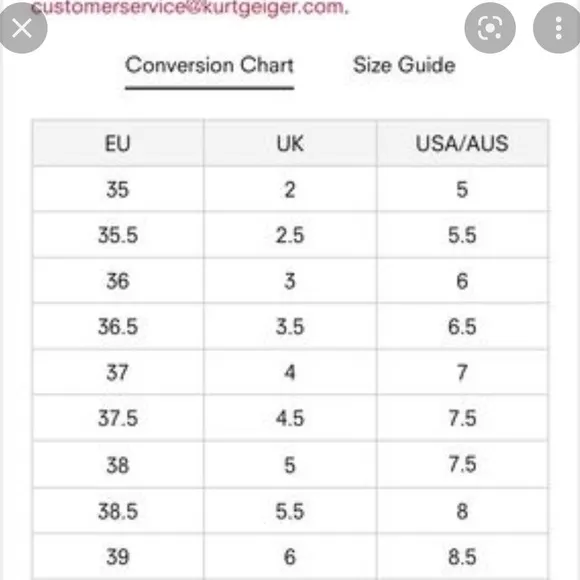Select the EU 38.5 size cell
The height and width of the screenshot is (580, 580).
(118, 511)
